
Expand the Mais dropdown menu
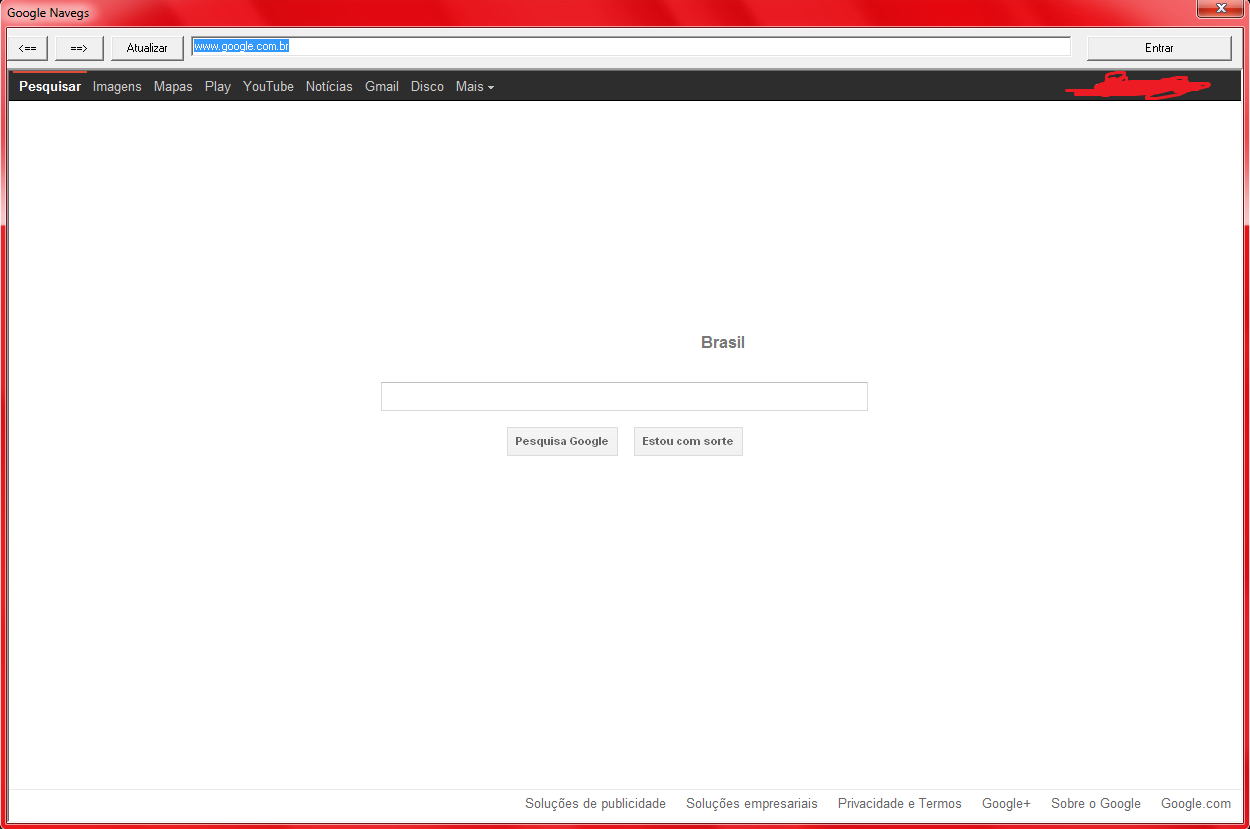(475, 87)
